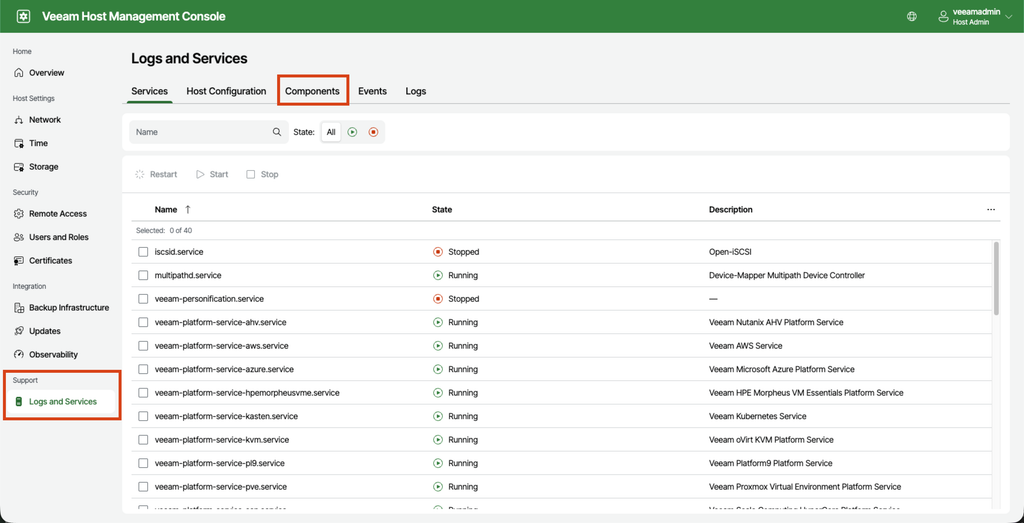The image size is (1024, 523).
Task: Click the Device-Mapper Multipath Device Controller text
Action: pos(787,276)
